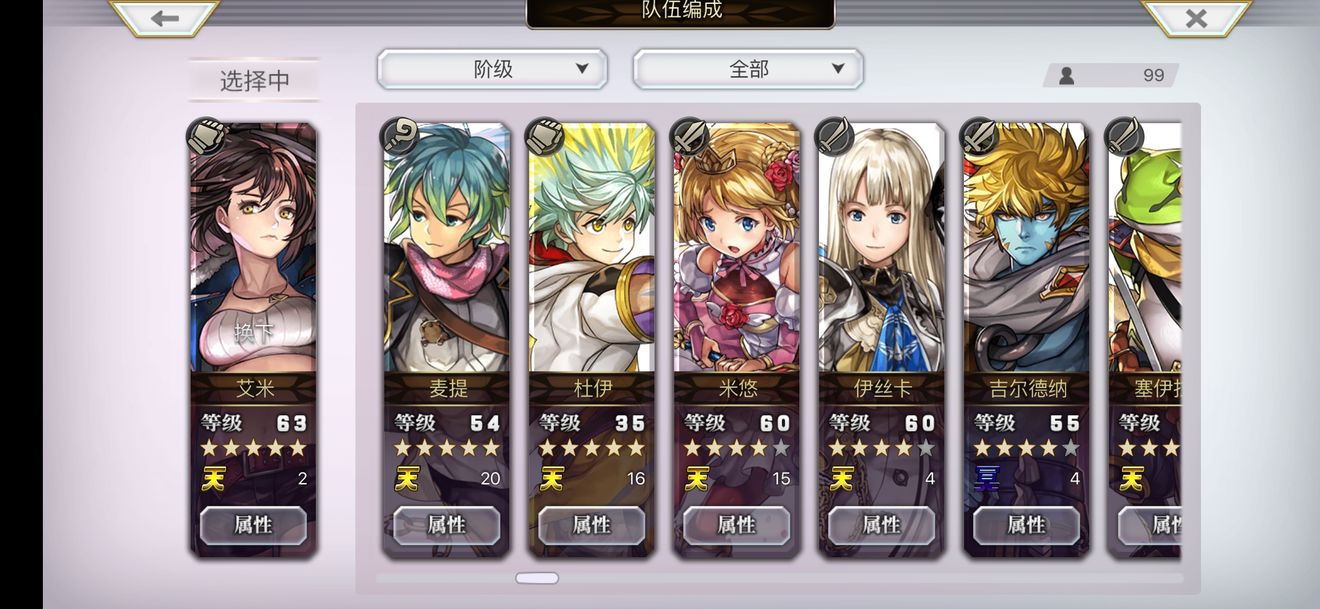Viewport: 1320px width, 609px height.
Task: Open 属性 for 艾米
Action: 253,525
